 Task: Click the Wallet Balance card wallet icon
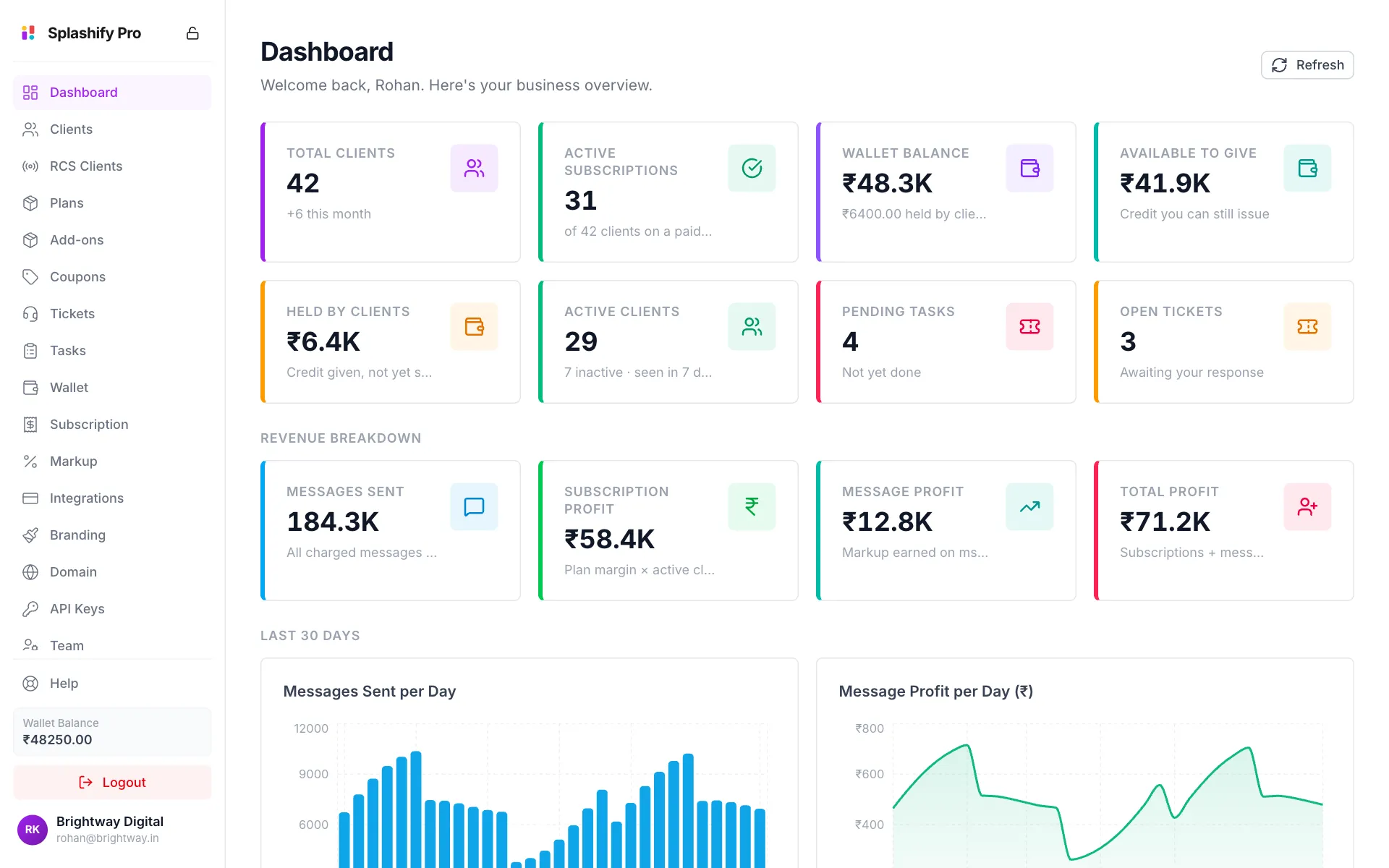pyautogui.click(x=1029, y=169)
